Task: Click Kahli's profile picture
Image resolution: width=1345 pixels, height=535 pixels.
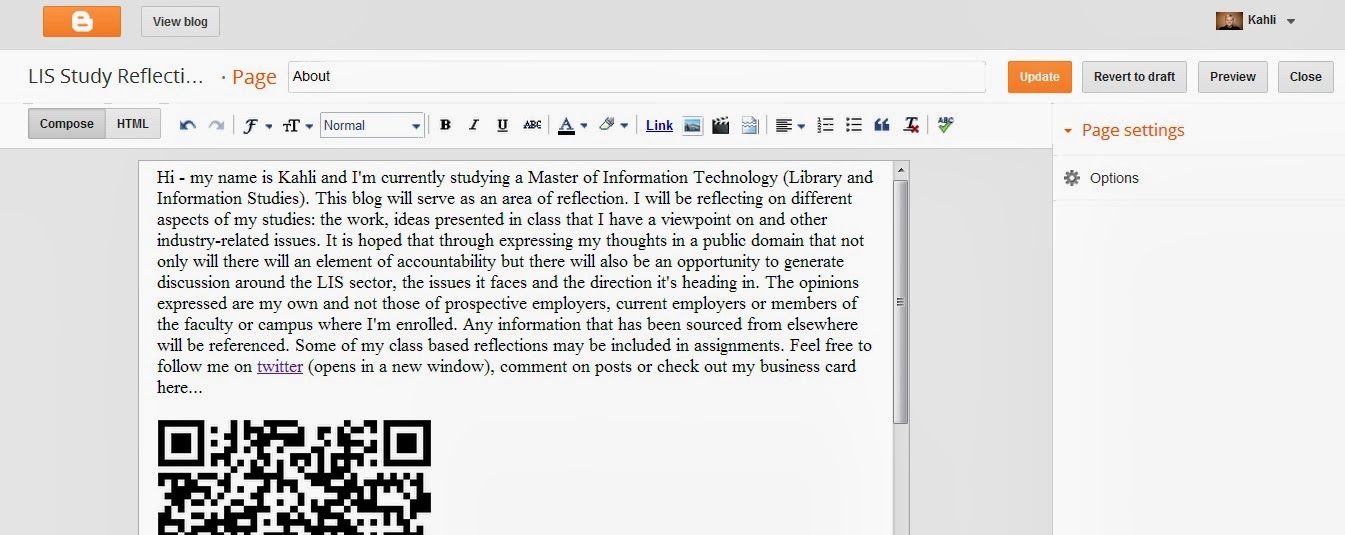Action: (x=1228, y=21)
